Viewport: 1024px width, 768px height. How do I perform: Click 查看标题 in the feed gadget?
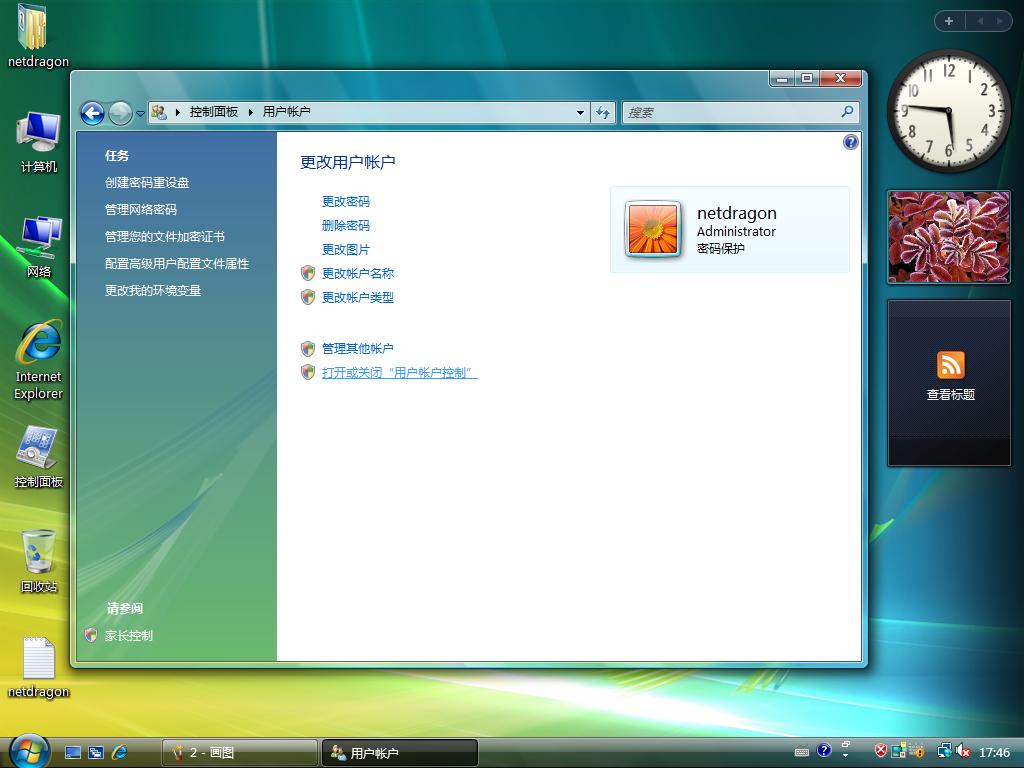[950, 394]
